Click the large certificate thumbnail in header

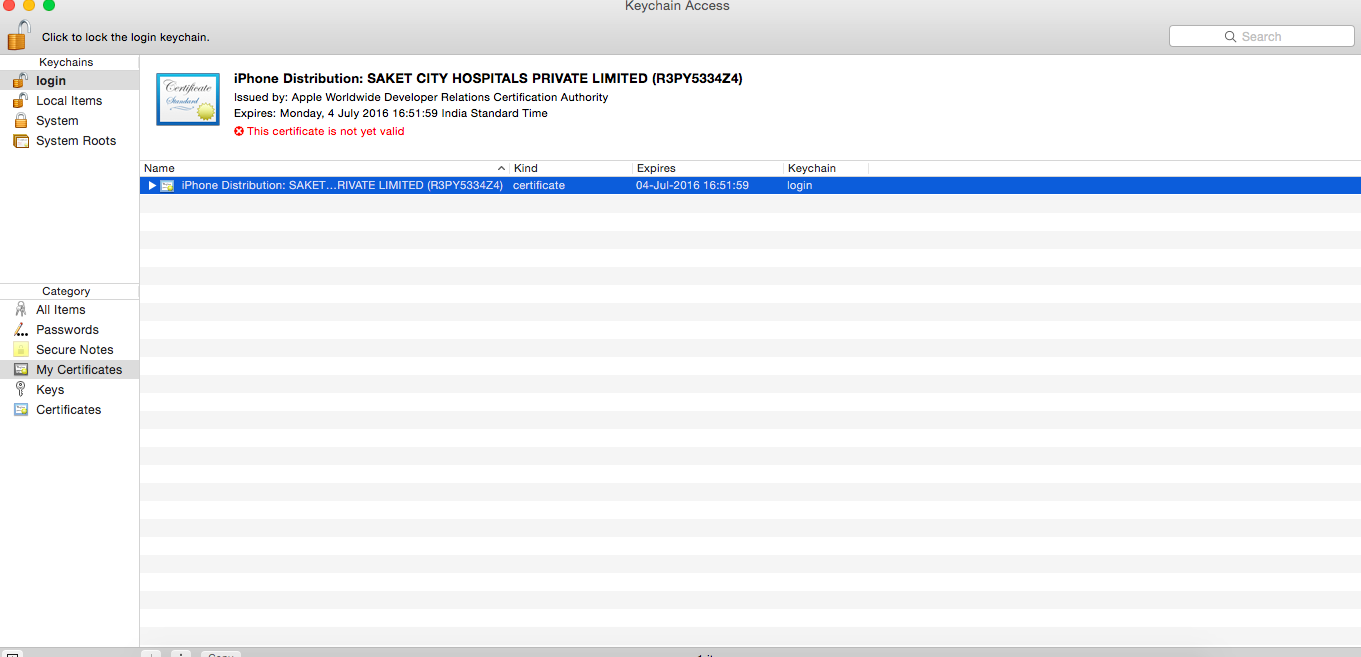coord(188,99)
